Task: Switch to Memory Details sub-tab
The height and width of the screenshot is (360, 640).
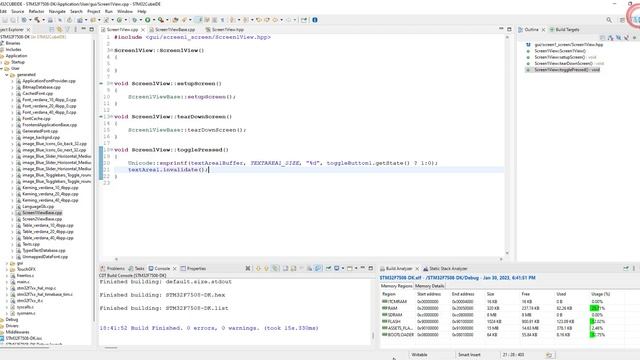Action: [x=429, y=286]
